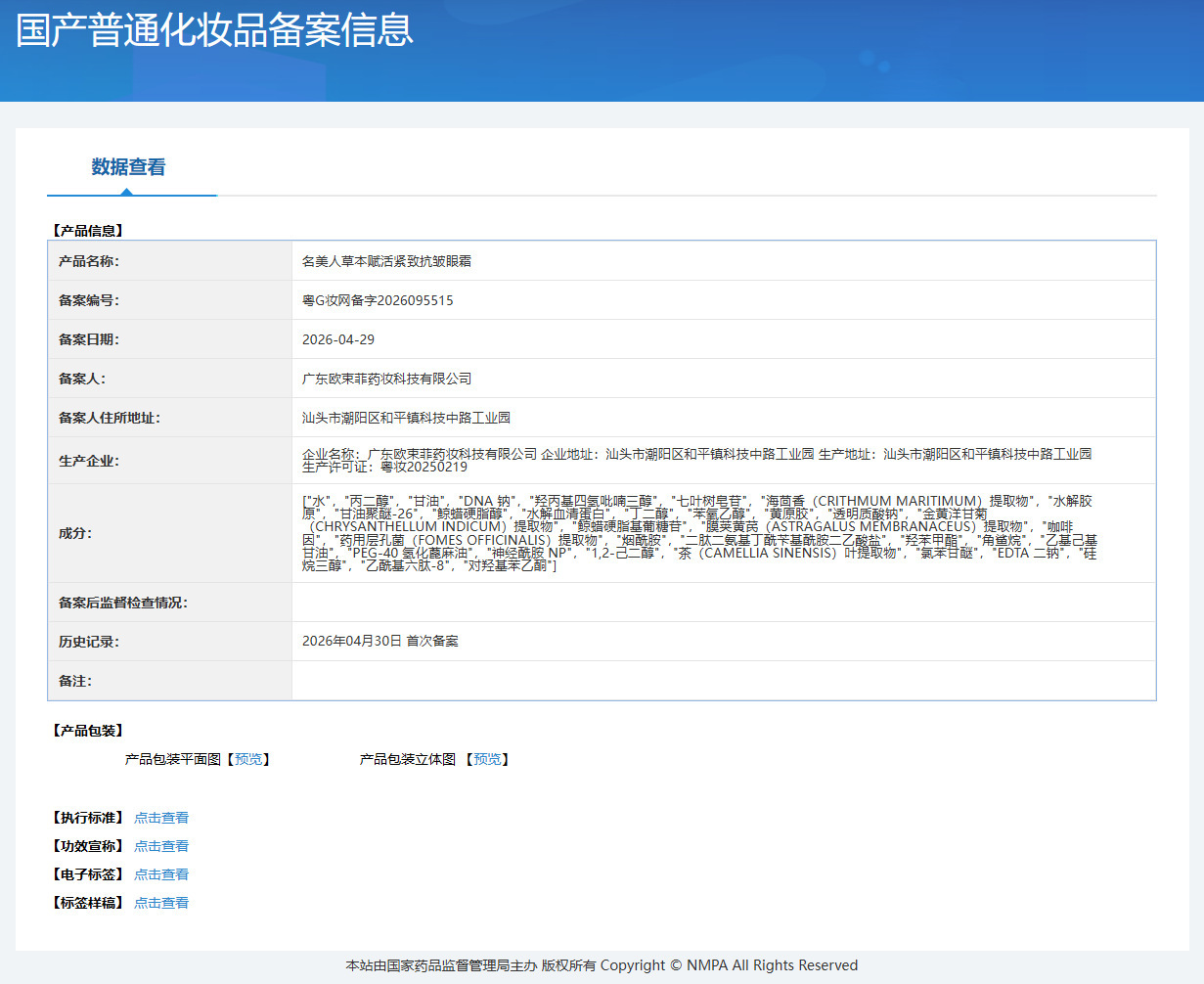The image size is (1204, 984).
Task: Click the 【产品包装】 section heading
Action: pos(87,731)
